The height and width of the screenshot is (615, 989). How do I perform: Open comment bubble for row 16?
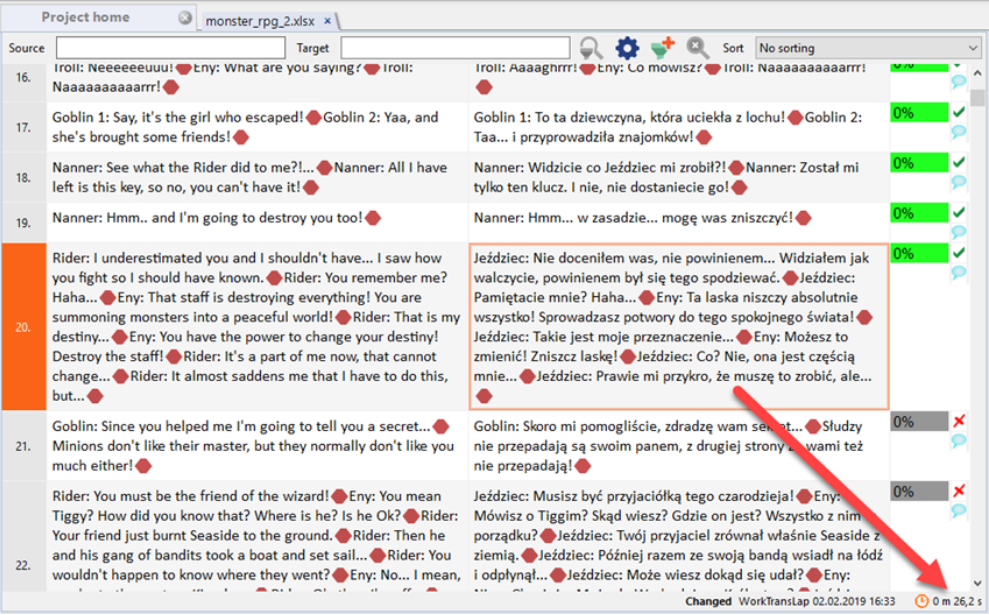click(959, 81)
